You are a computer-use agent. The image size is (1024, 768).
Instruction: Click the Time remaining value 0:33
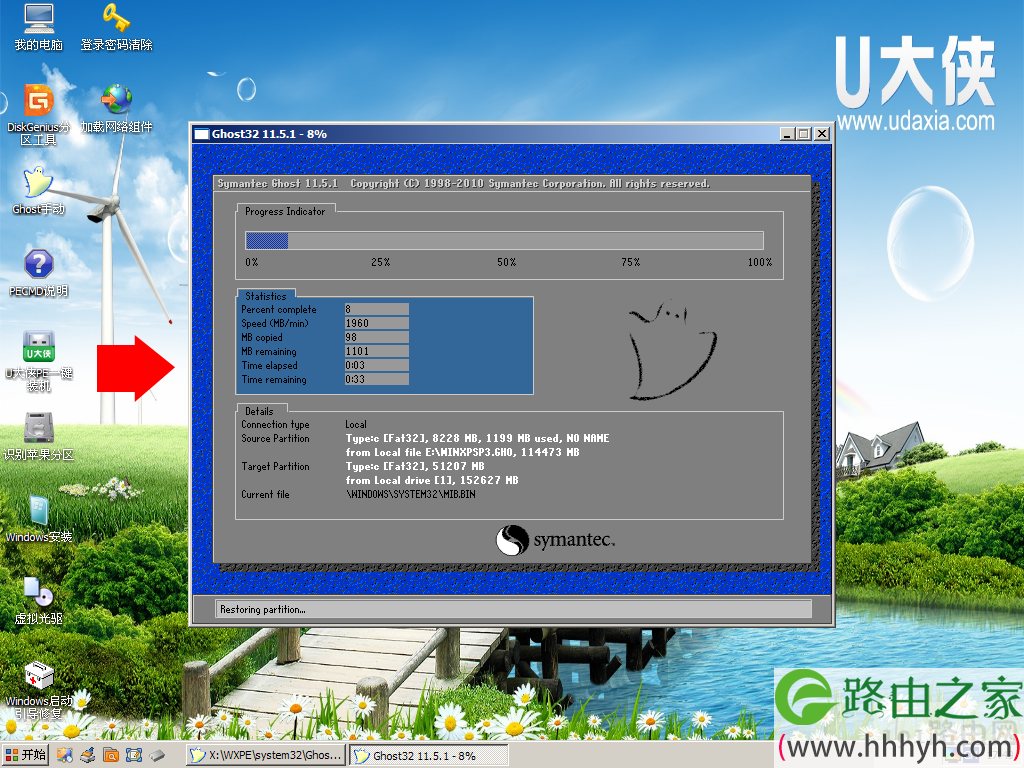pyautogui.click(x=377, y=379)
